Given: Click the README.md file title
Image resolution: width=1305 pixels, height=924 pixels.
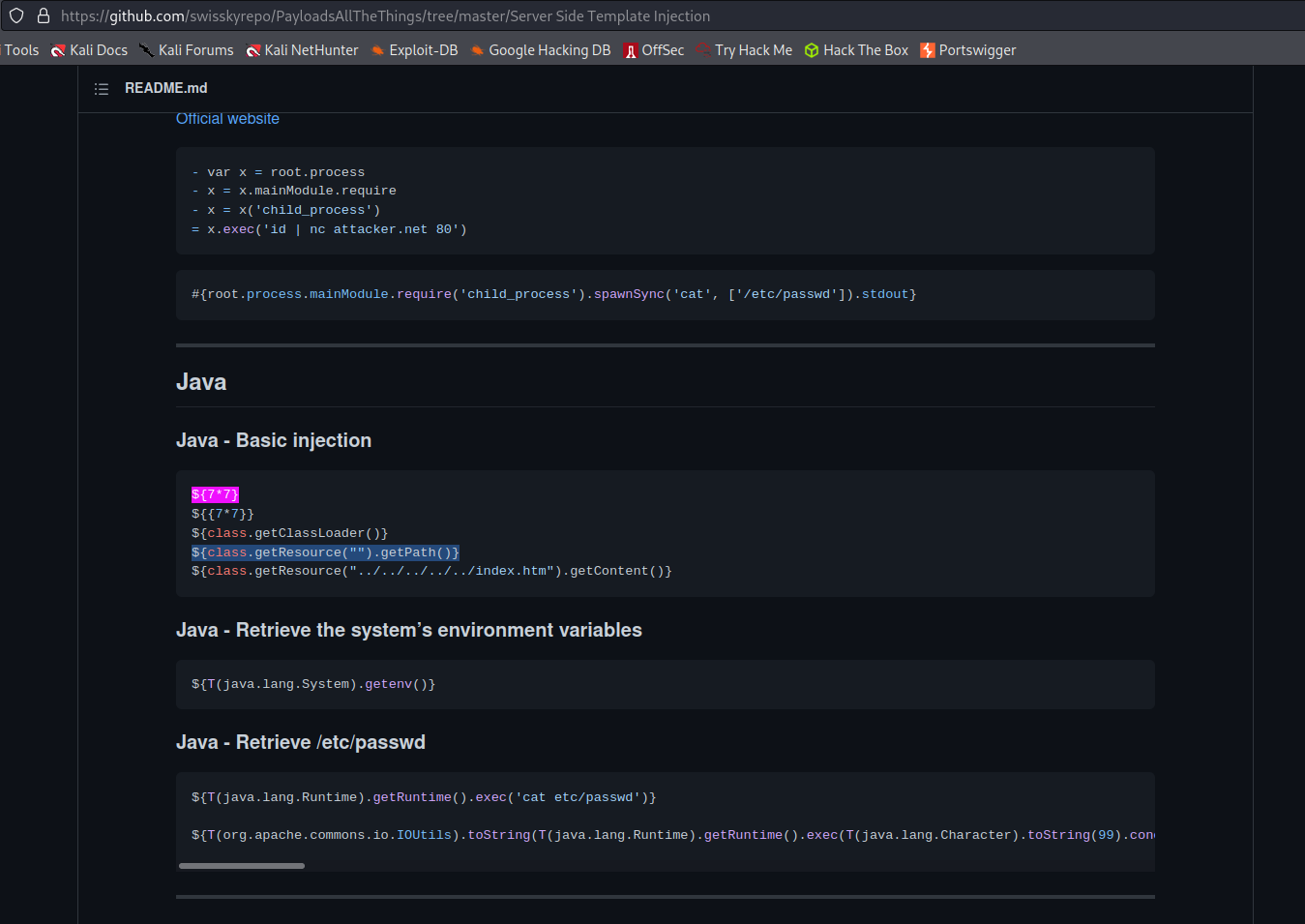Looking at the screenshot, I should (x=166, y=88).
